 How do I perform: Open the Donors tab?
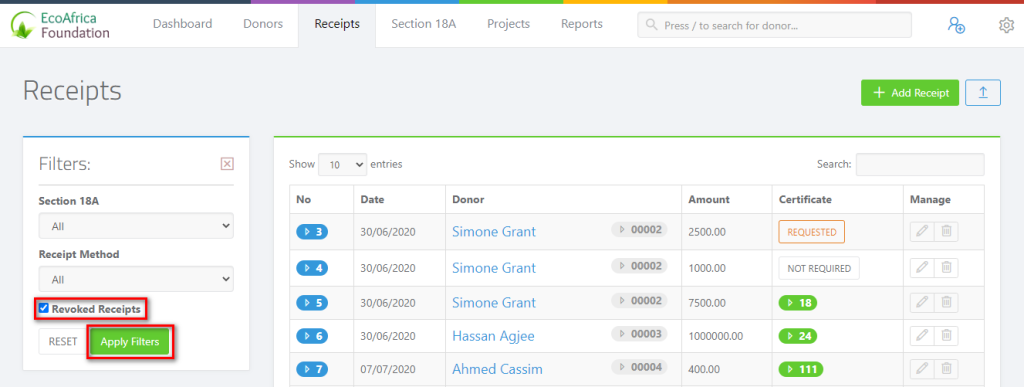coord(263,24)
